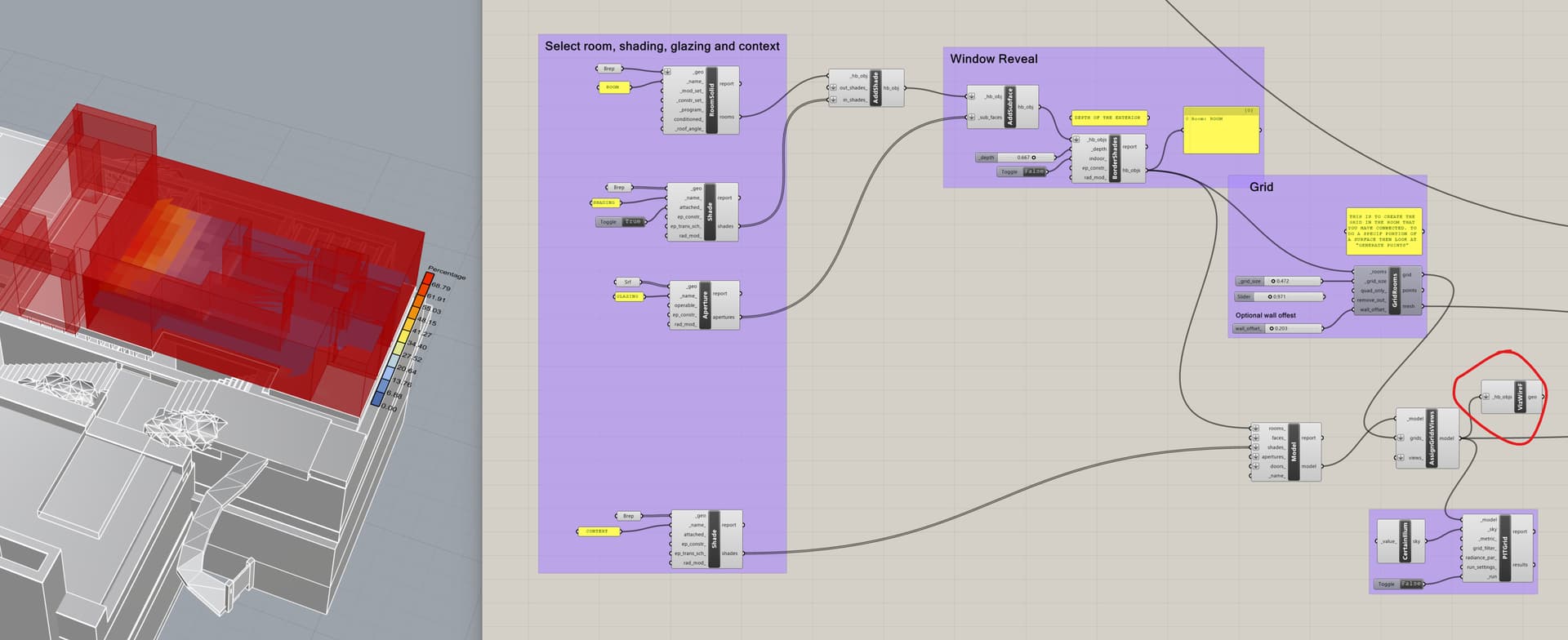Select the Brep parameter wired to RoomSolid
This screenshot has width=1568, height=640.
pyautogui.click(x=609, y=69)
